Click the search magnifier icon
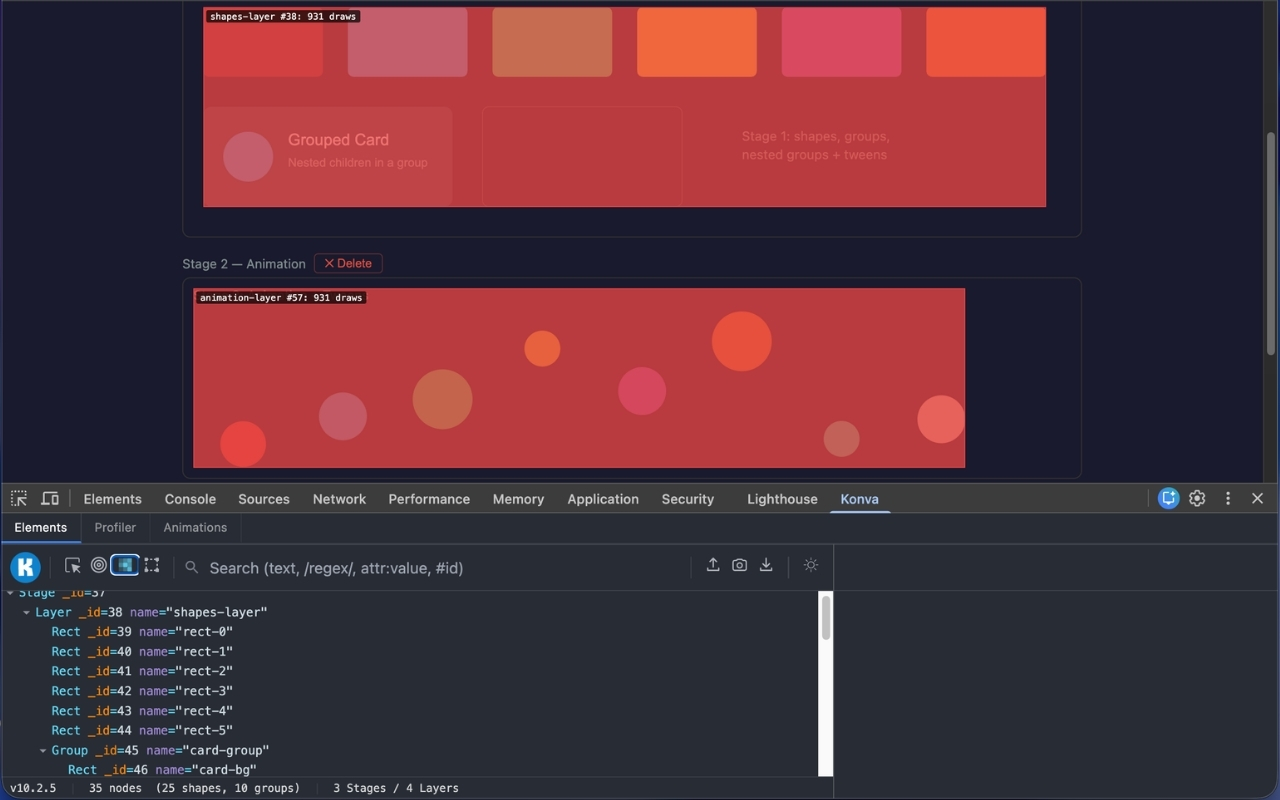Viewport: 1280px width, 800px height. (192, 567)
